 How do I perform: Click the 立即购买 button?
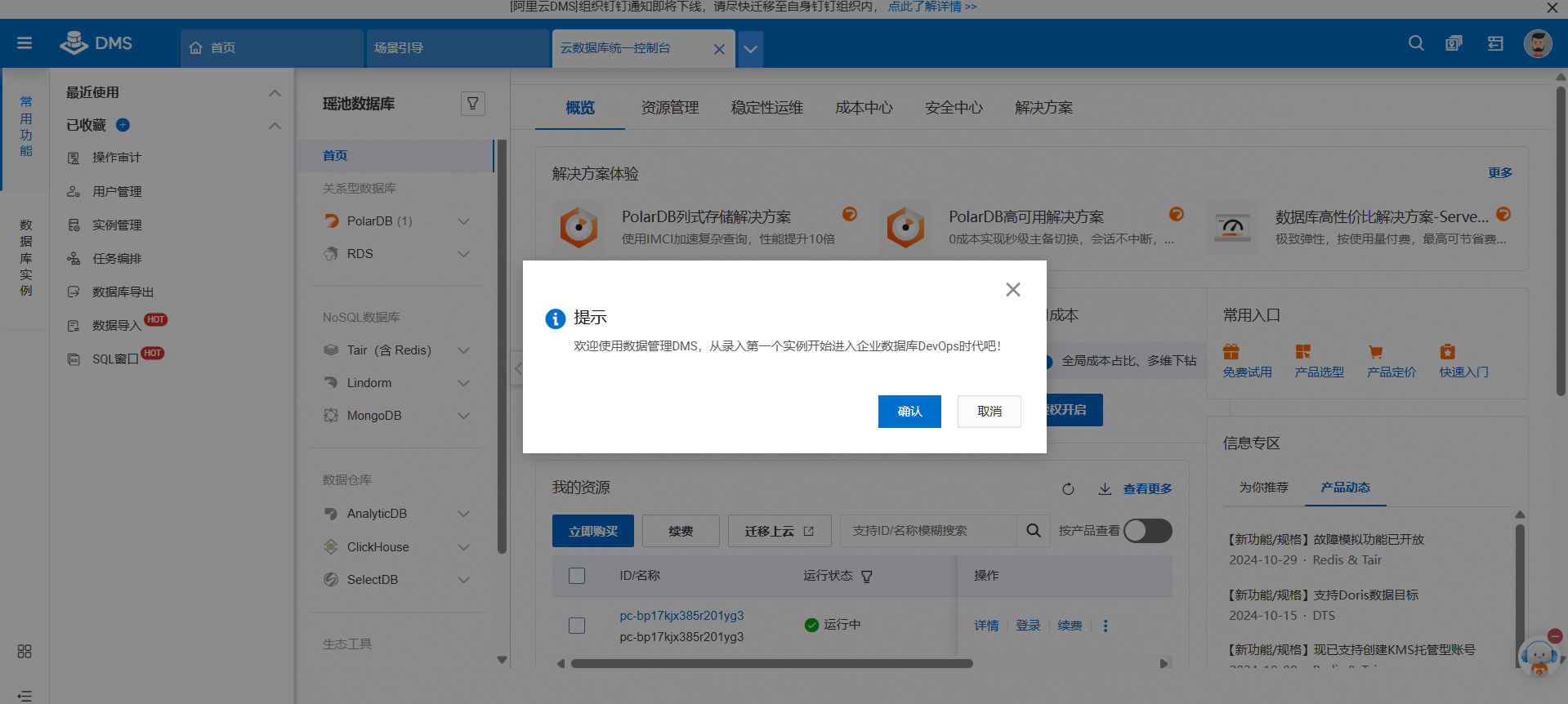(593, 531)
